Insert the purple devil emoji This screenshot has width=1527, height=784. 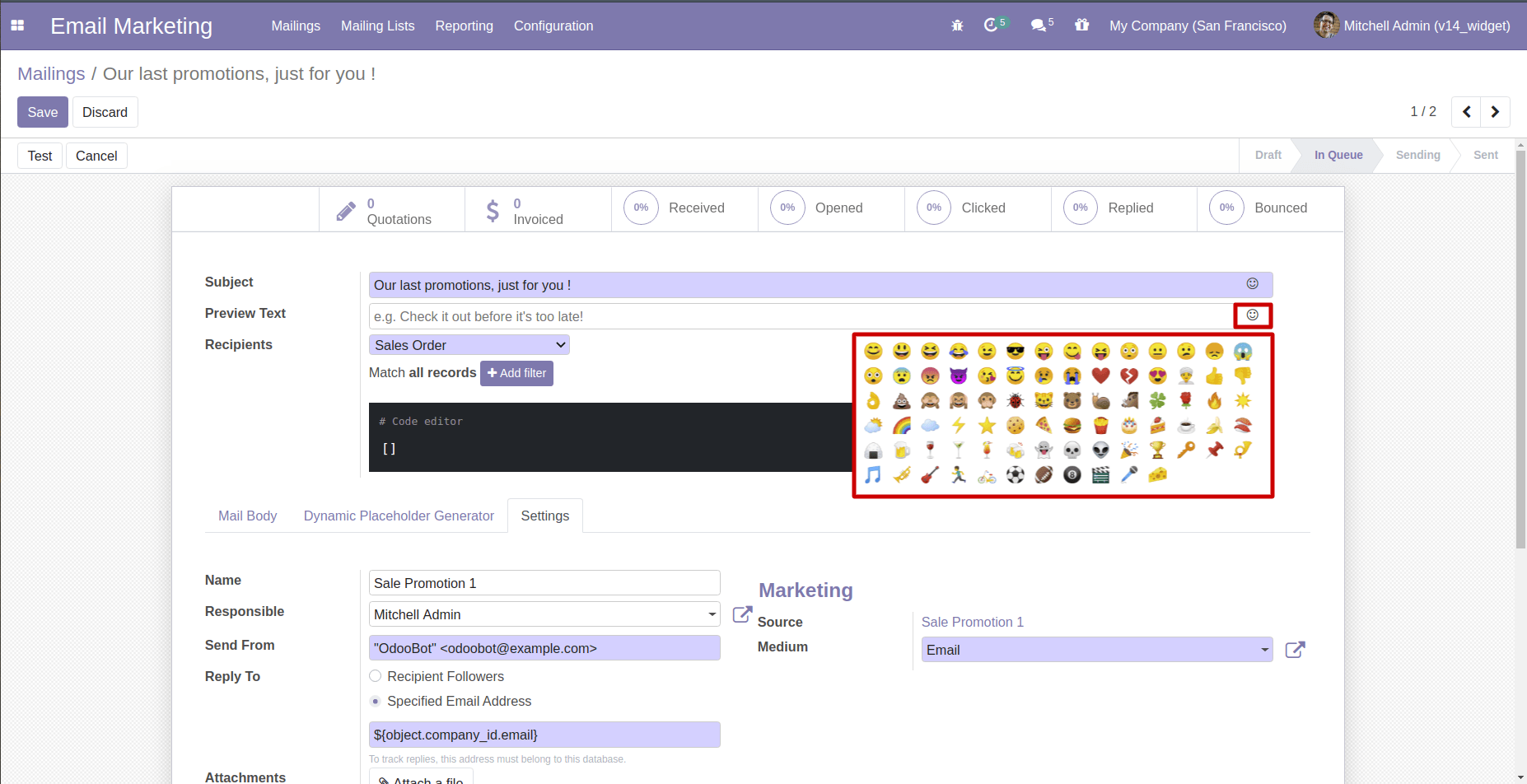click(959, 376)
